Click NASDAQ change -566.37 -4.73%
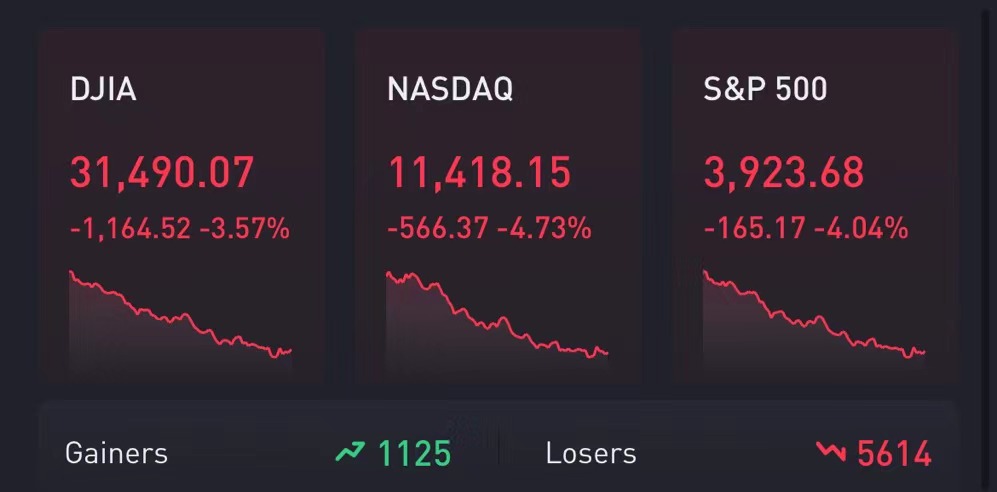Screen dimensions: 997x492 (x=490, y=228)
